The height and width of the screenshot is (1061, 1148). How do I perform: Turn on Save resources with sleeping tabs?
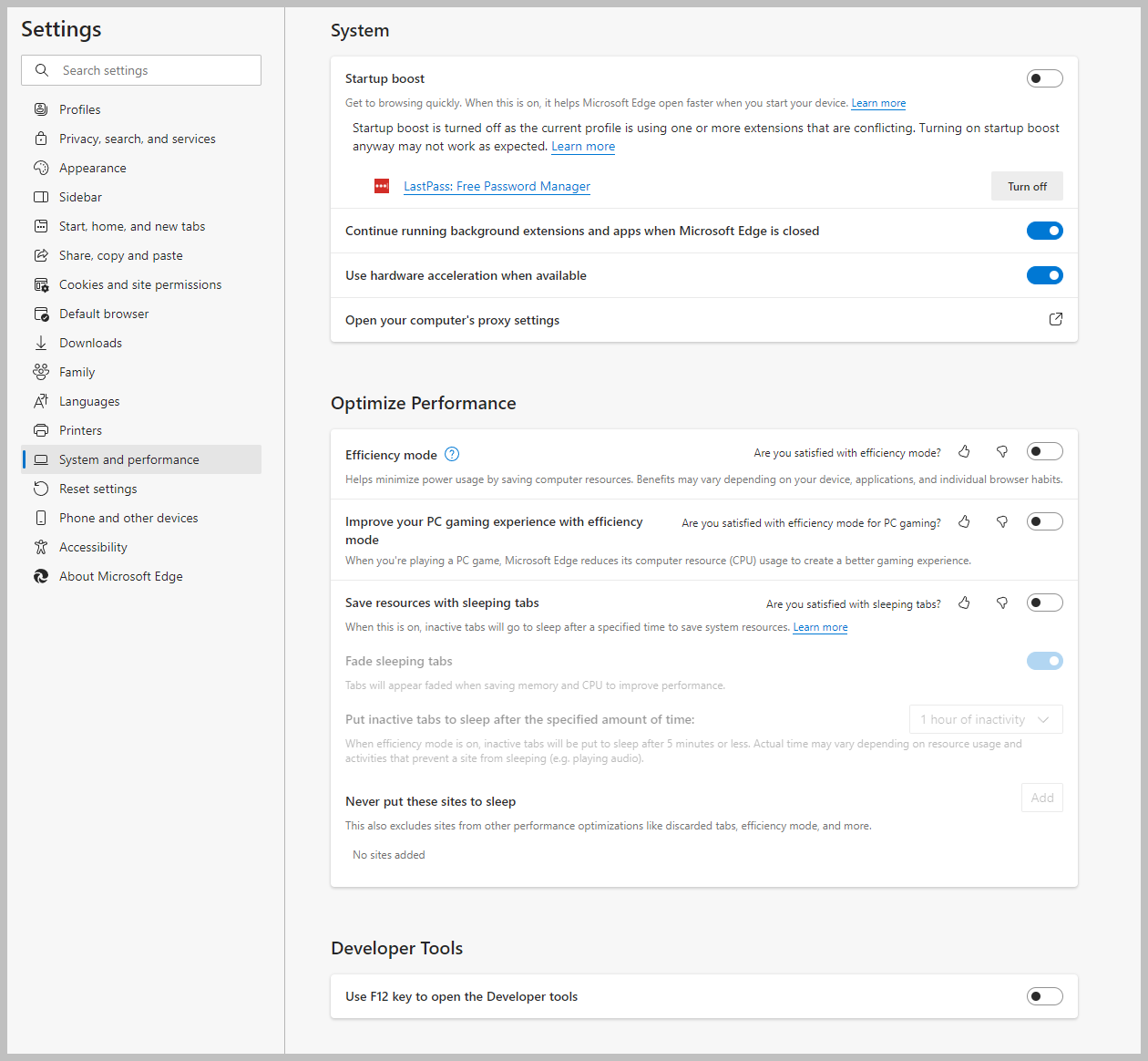coord(1044,603)
